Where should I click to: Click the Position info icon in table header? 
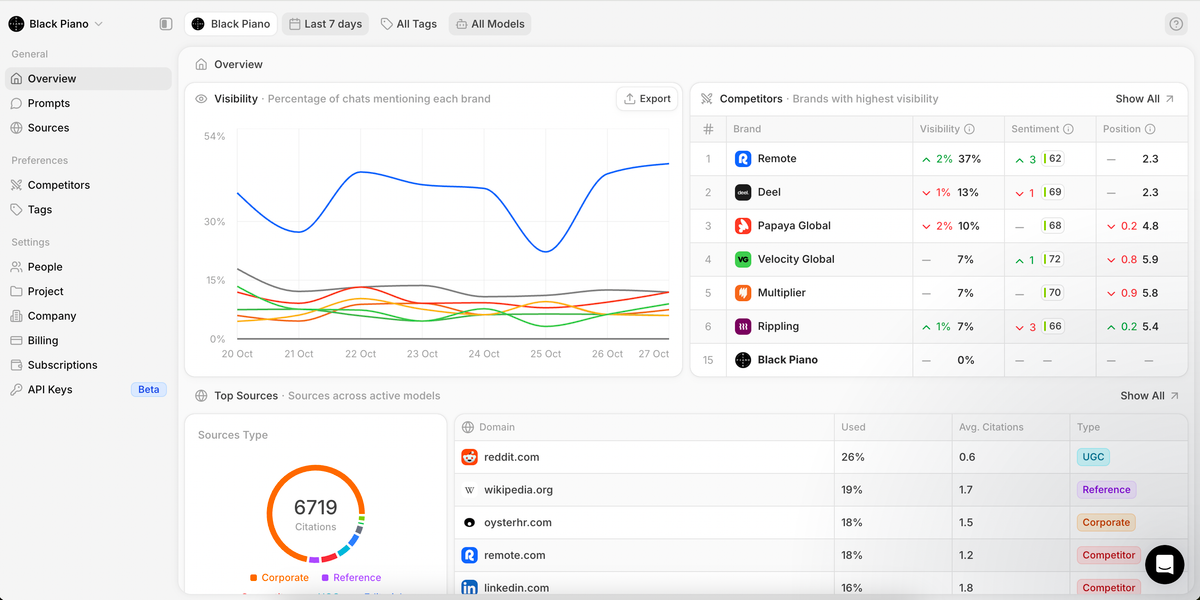[x=1150, y=129]
